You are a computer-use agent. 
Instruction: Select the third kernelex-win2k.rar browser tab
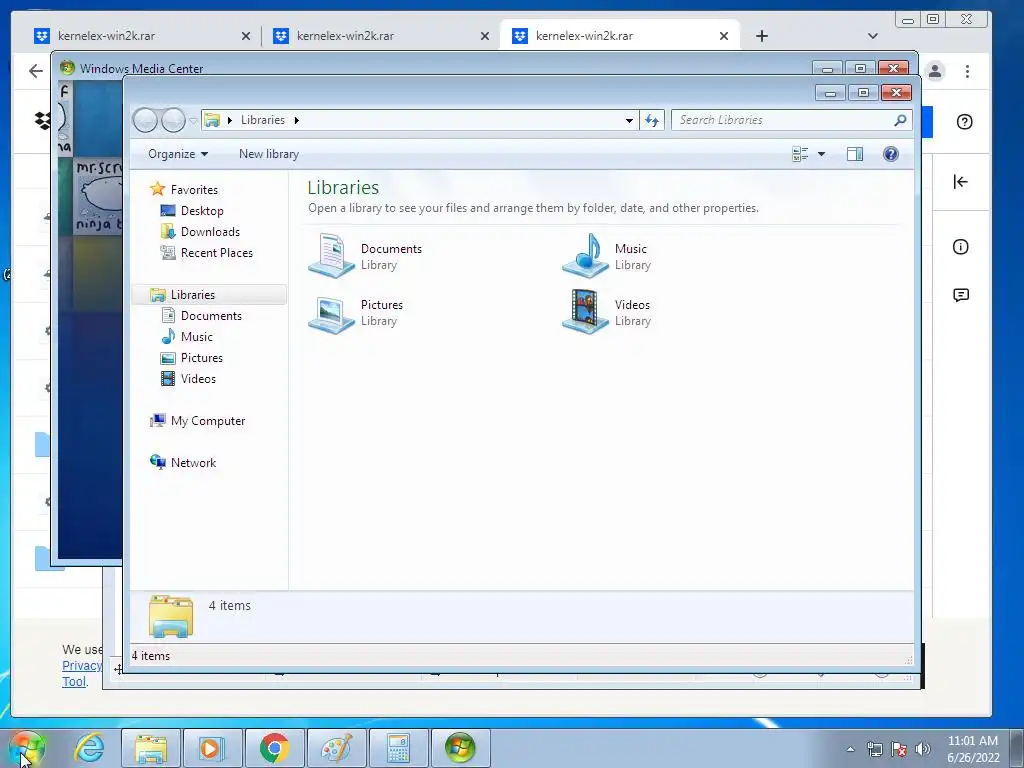coord(620,36)
